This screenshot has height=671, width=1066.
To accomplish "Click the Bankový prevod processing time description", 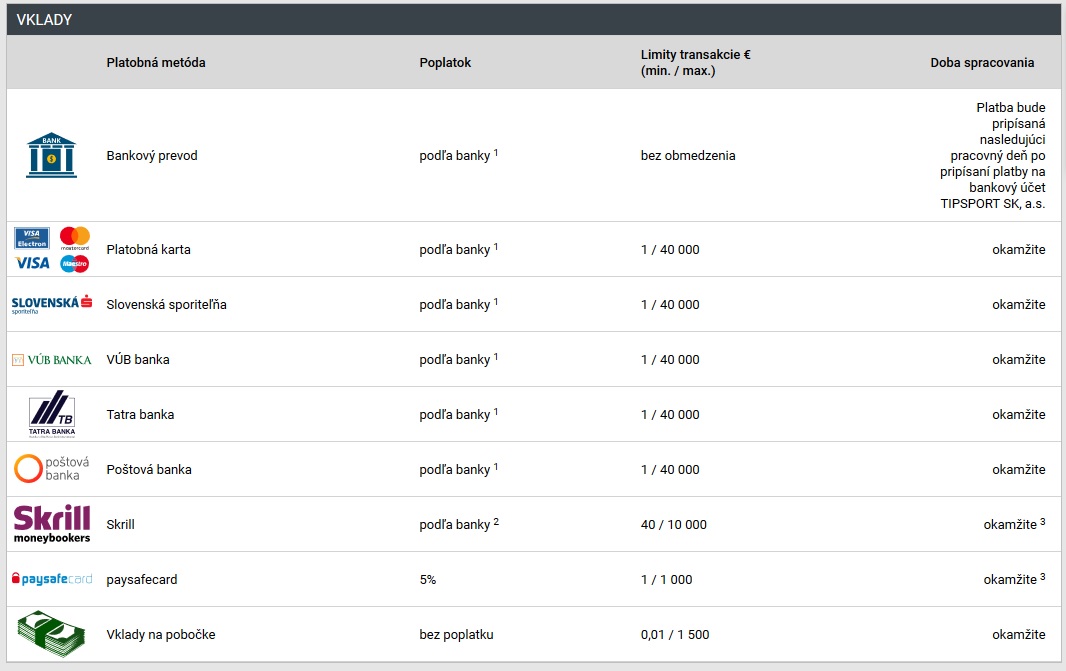I will tap(993, 156).
